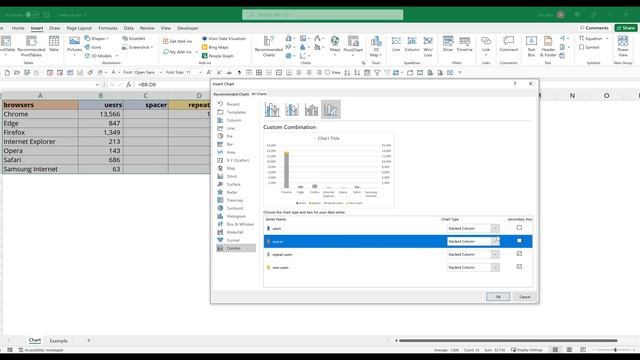Confirm the Insert Chart dialog with OK
The image size is (640, 360).
498,297
